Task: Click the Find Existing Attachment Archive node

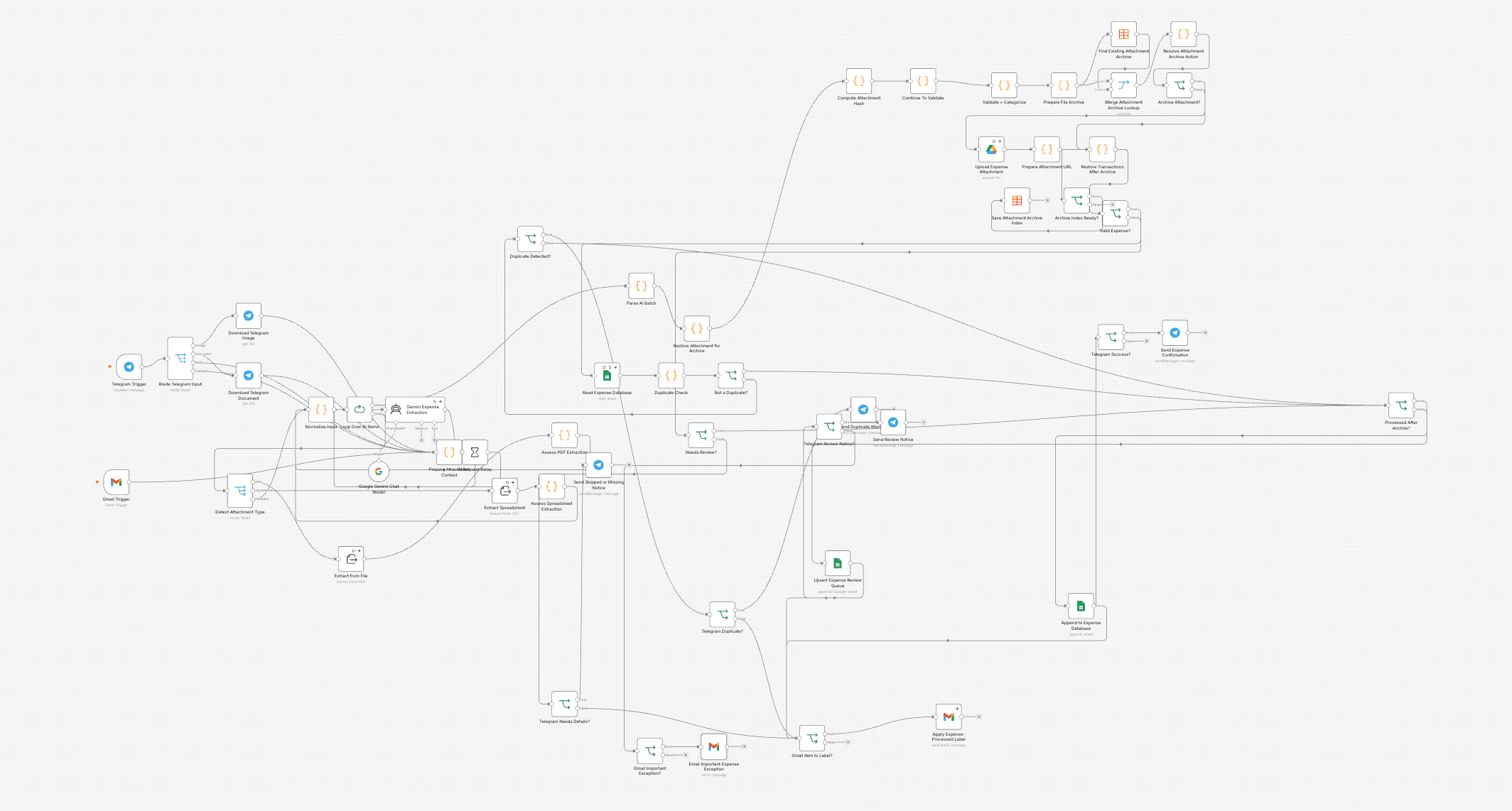Action: pyautogui.click(x=1123, y=35)
